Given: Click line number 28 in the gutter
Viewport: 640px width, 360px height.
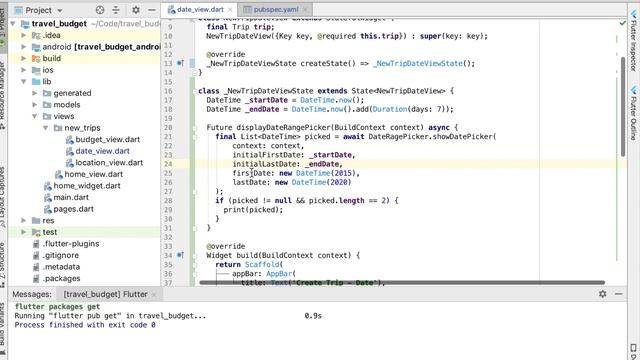Looking at the screenshot, I should click(x=168, y=201).
